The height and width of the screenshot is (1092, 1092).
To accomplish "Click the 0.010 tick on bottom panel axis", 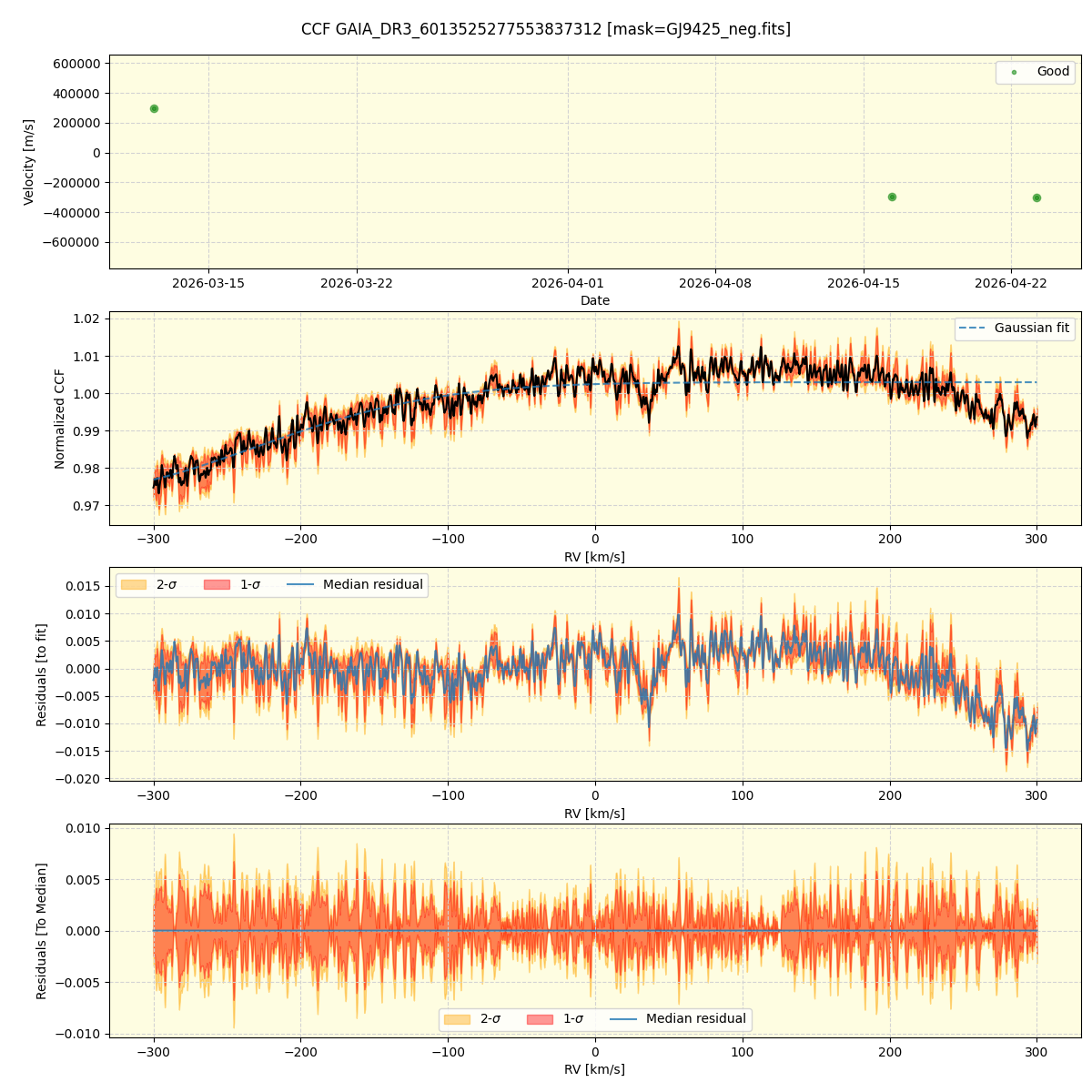I will coord(84,828).
